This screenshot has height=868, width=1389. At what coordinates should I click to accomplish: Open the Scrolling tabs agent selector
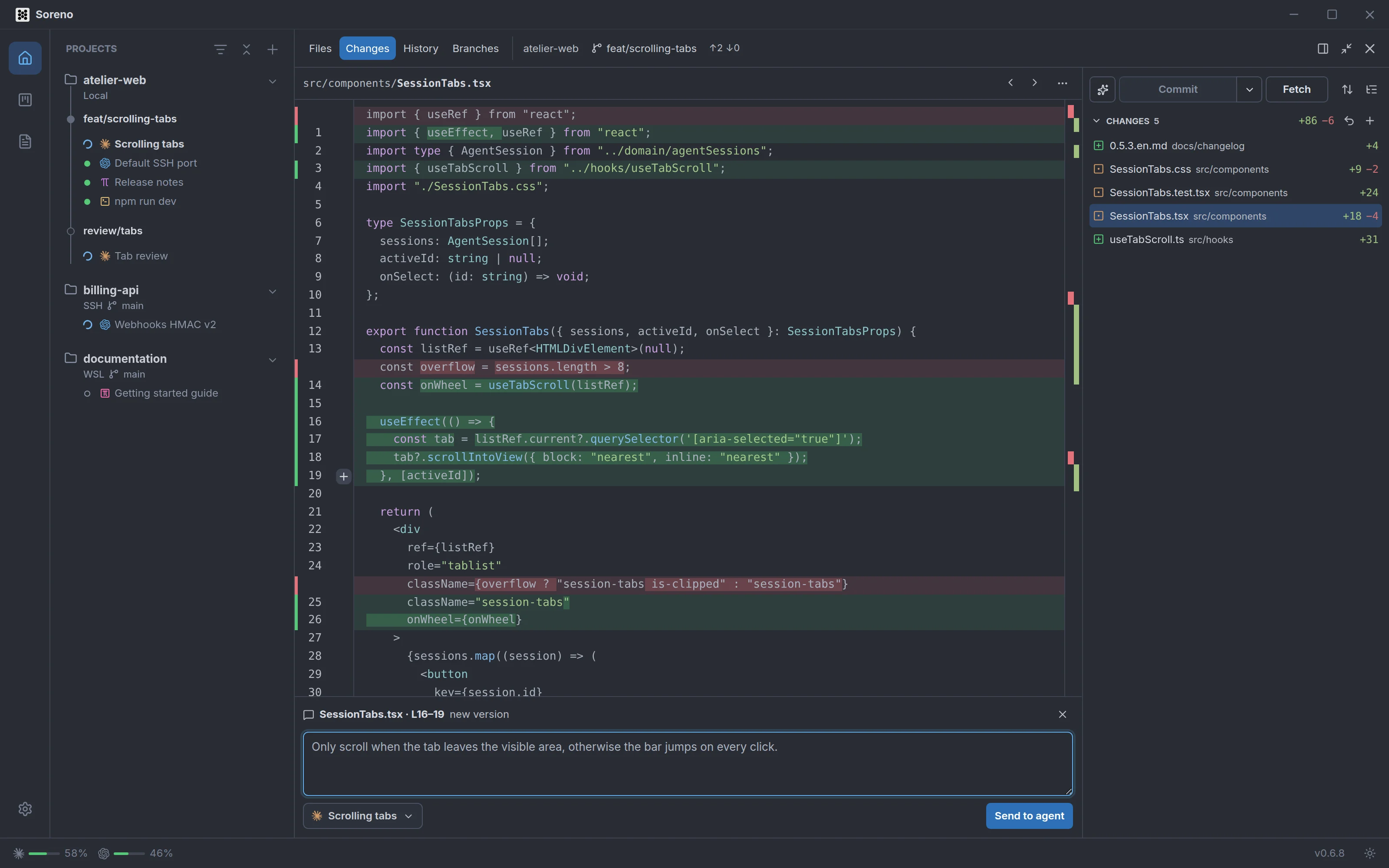[363, 816]
